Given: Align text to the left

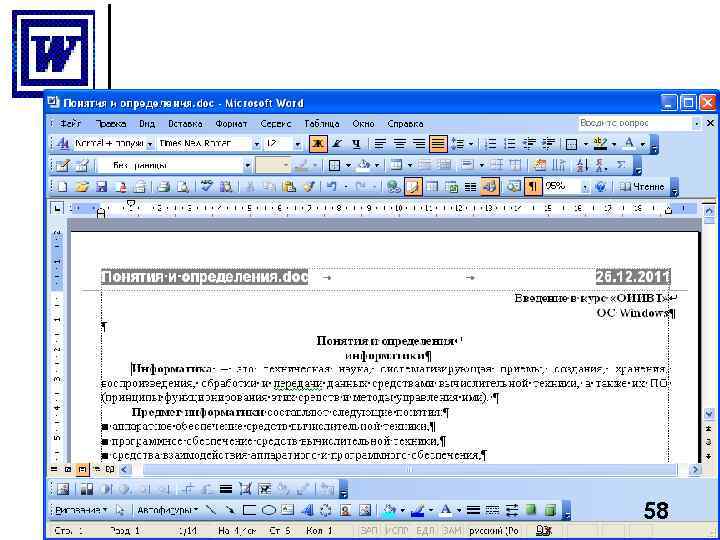Looking at the screenshot, I should click(380, 144).
